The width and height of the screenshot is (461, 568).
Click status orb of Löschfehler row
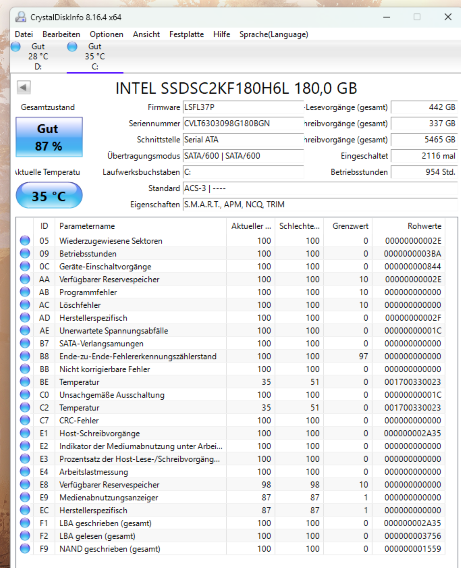click(25, 305)
